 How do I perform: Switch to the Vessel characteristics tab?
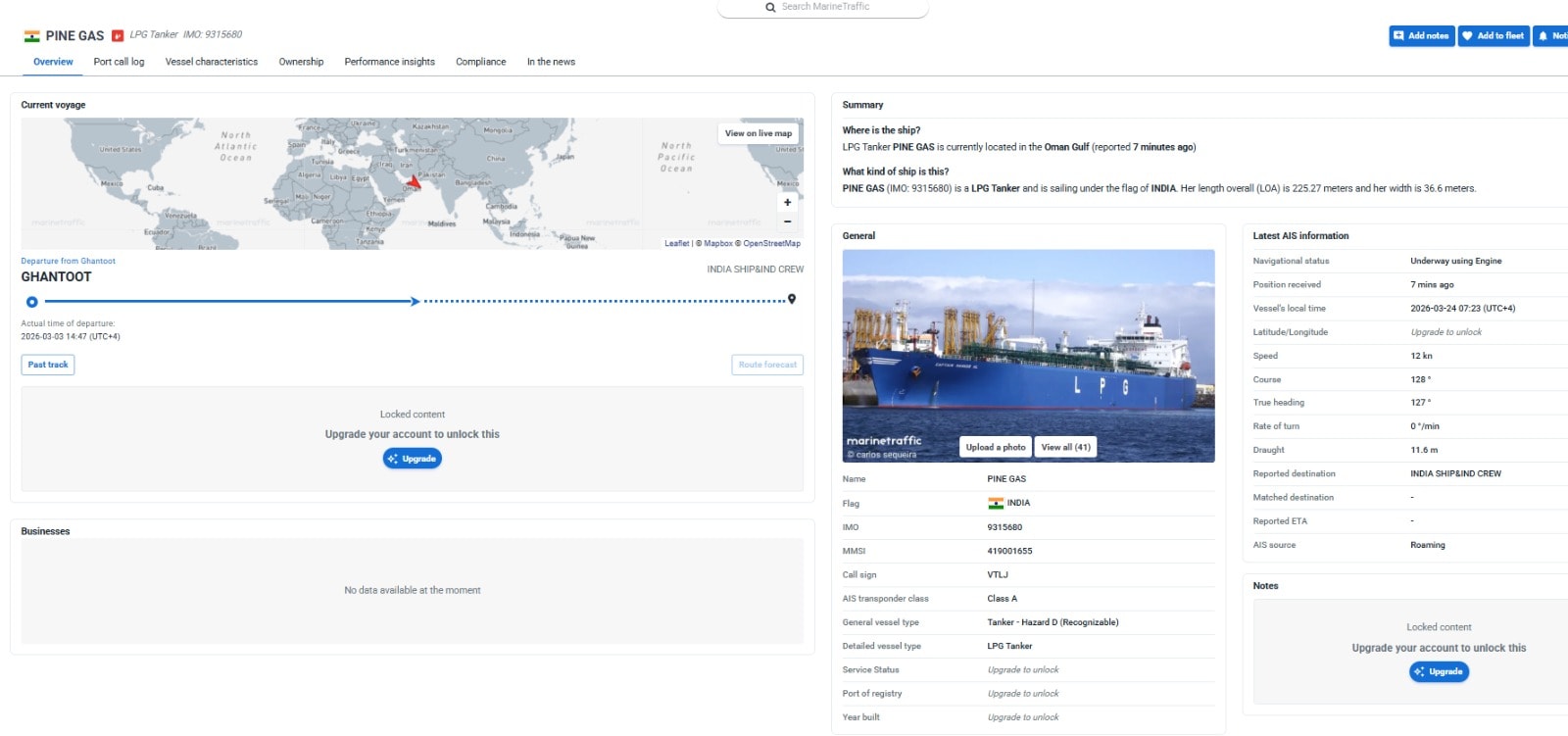pos(212,62)
